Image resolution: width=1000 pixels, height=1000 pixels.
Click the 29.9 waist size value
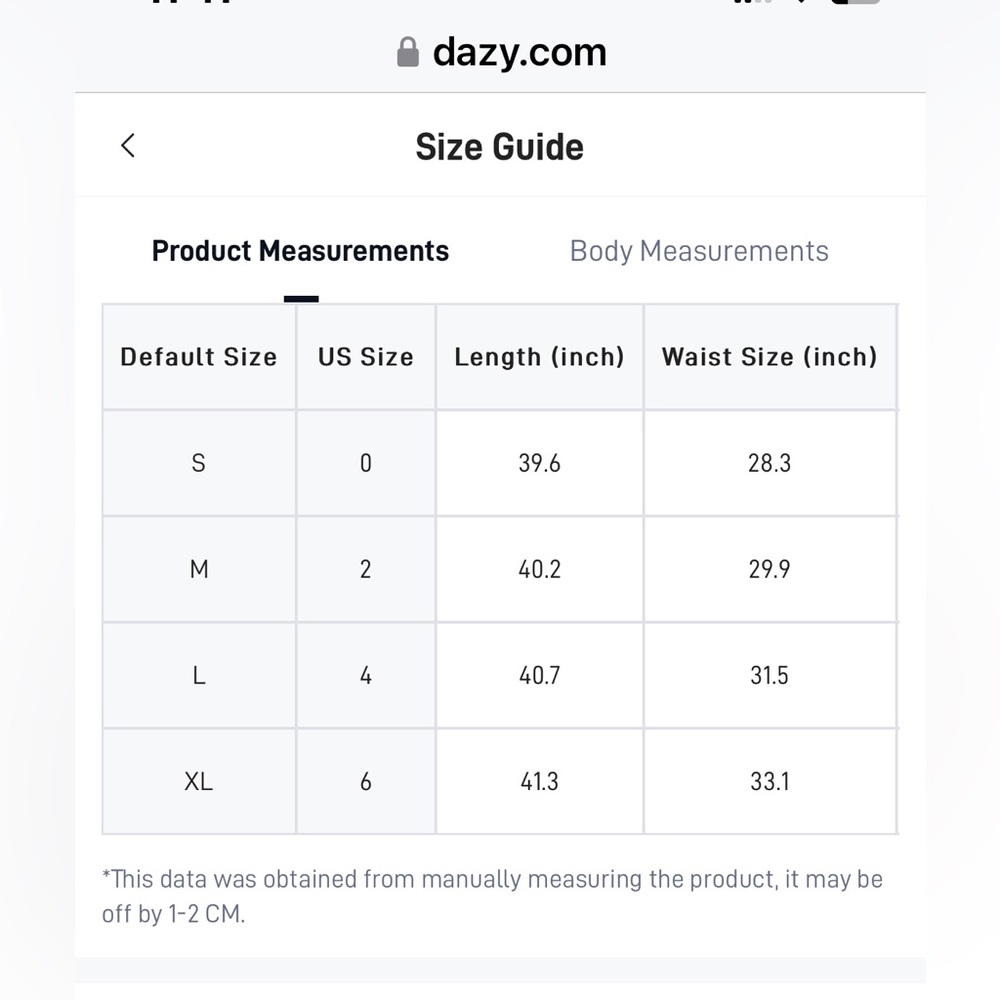pos(770,569)
